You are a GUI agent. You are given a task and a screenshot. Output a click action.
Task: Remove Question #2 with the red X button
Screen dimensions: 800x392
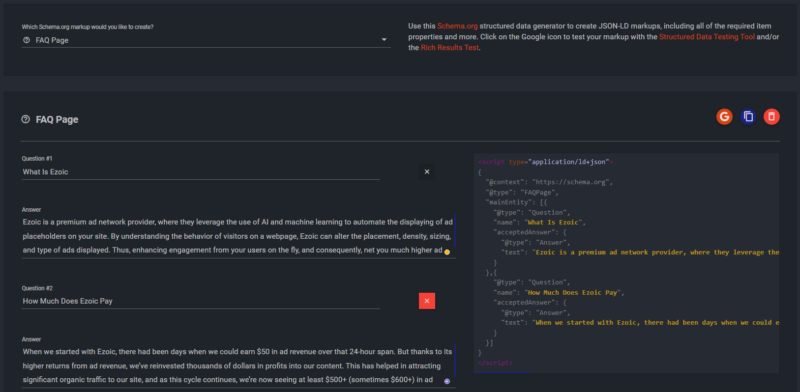tap(427, 301)
